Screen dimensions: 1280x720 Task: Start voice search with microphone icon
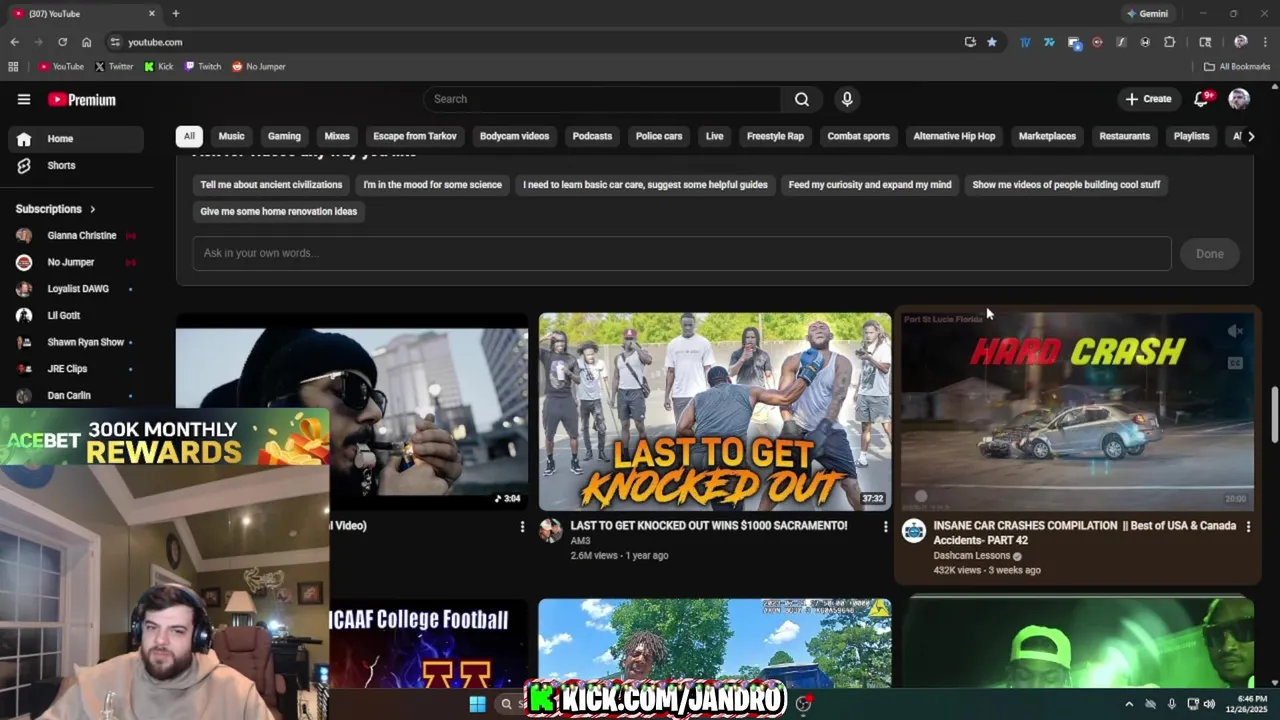847,99
